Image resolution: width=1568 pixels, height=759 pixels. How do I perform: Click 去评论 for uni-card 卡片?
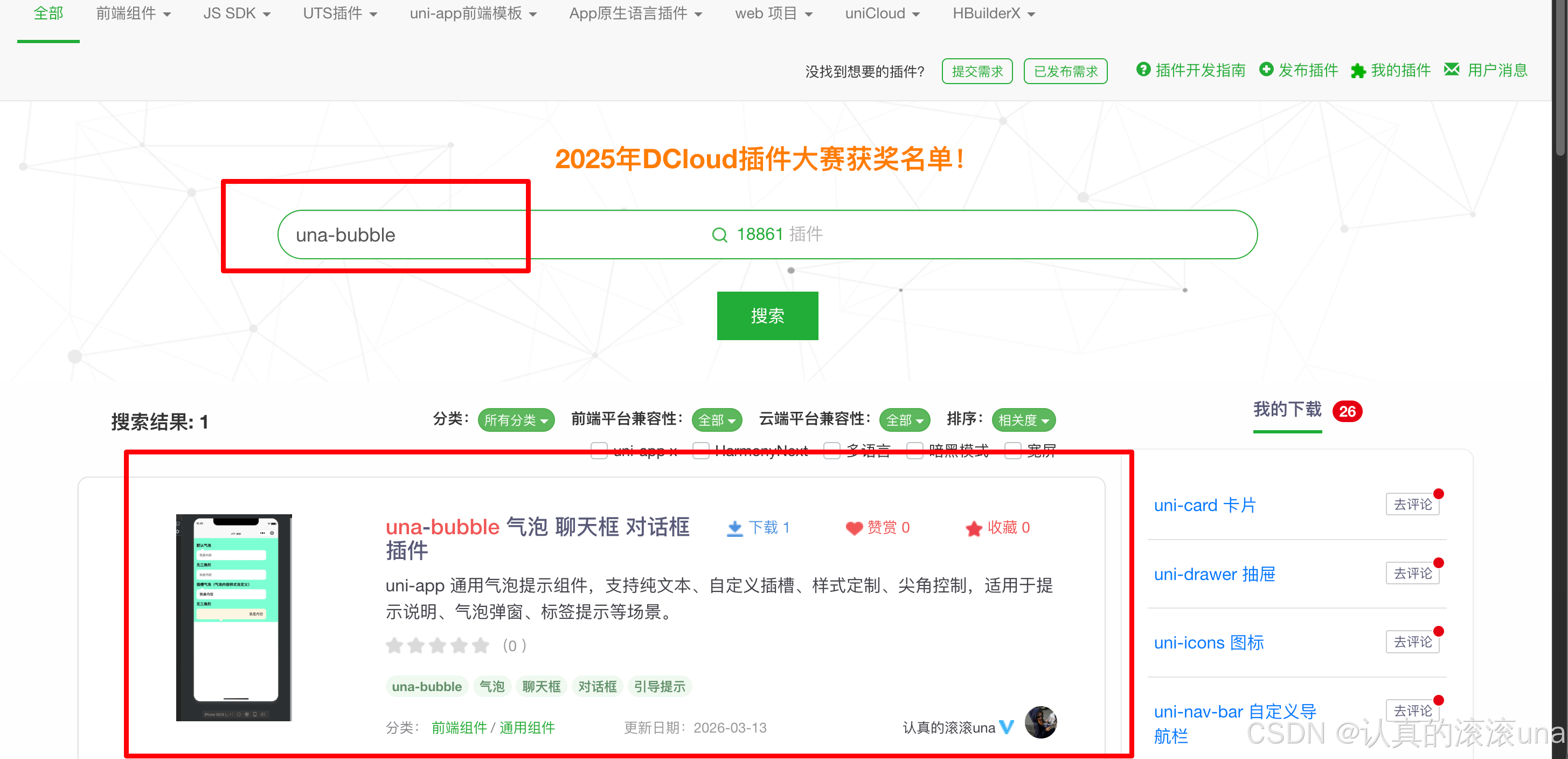[1413, 505]
